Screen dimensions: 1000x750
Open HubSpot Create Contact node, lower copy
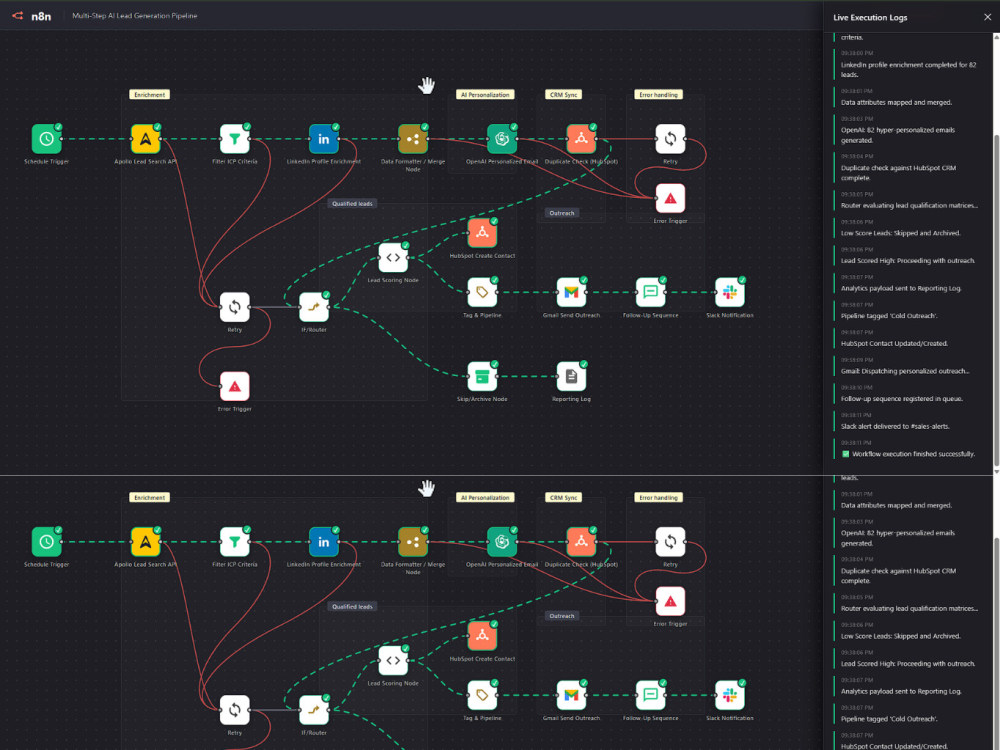482,636
